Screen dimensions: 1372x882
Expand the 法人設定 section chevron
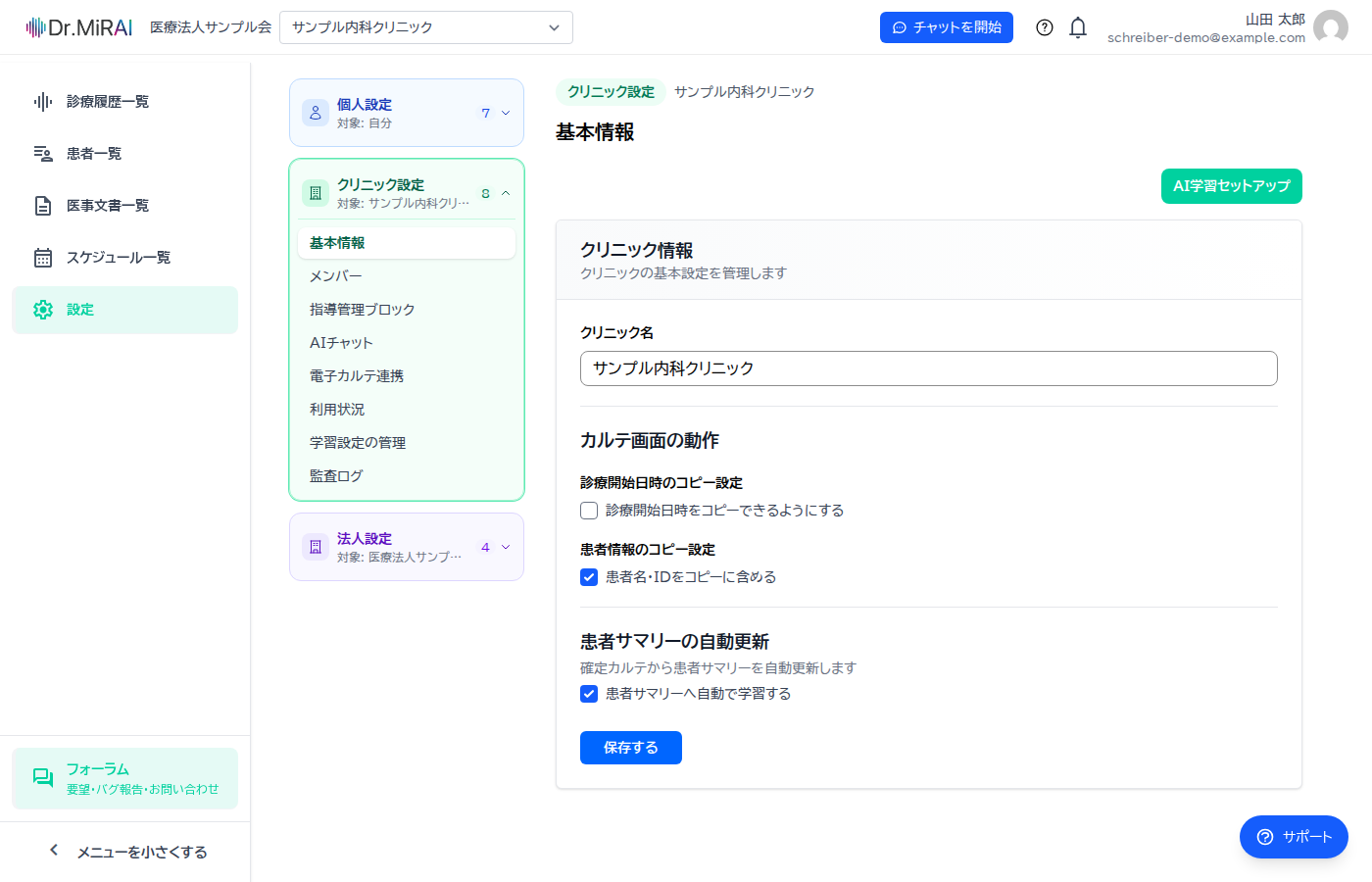point(506,547)
